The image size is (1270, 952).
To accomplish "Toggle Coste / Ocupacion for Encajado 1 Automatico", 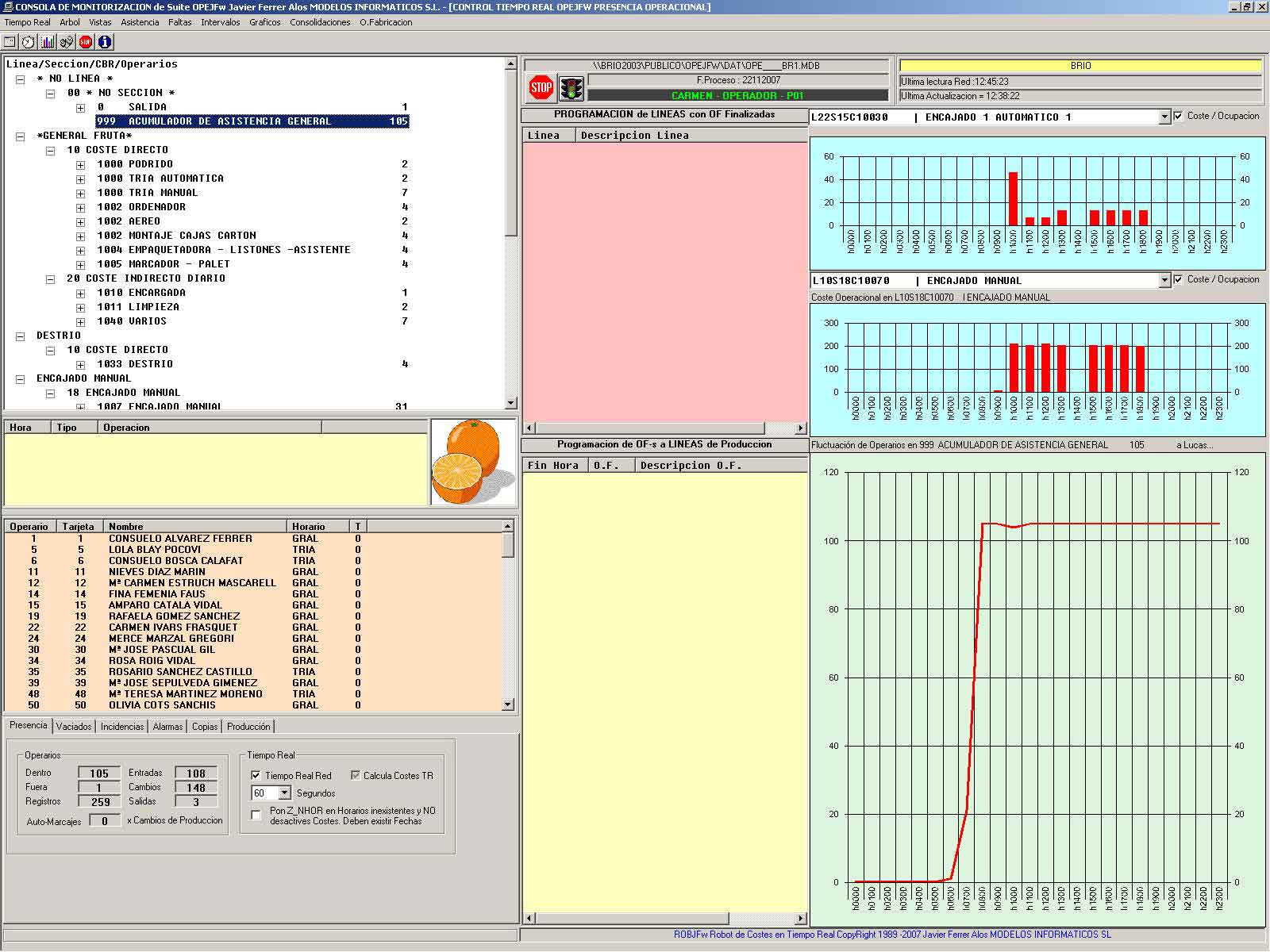I will click(x=1179, y=116).
